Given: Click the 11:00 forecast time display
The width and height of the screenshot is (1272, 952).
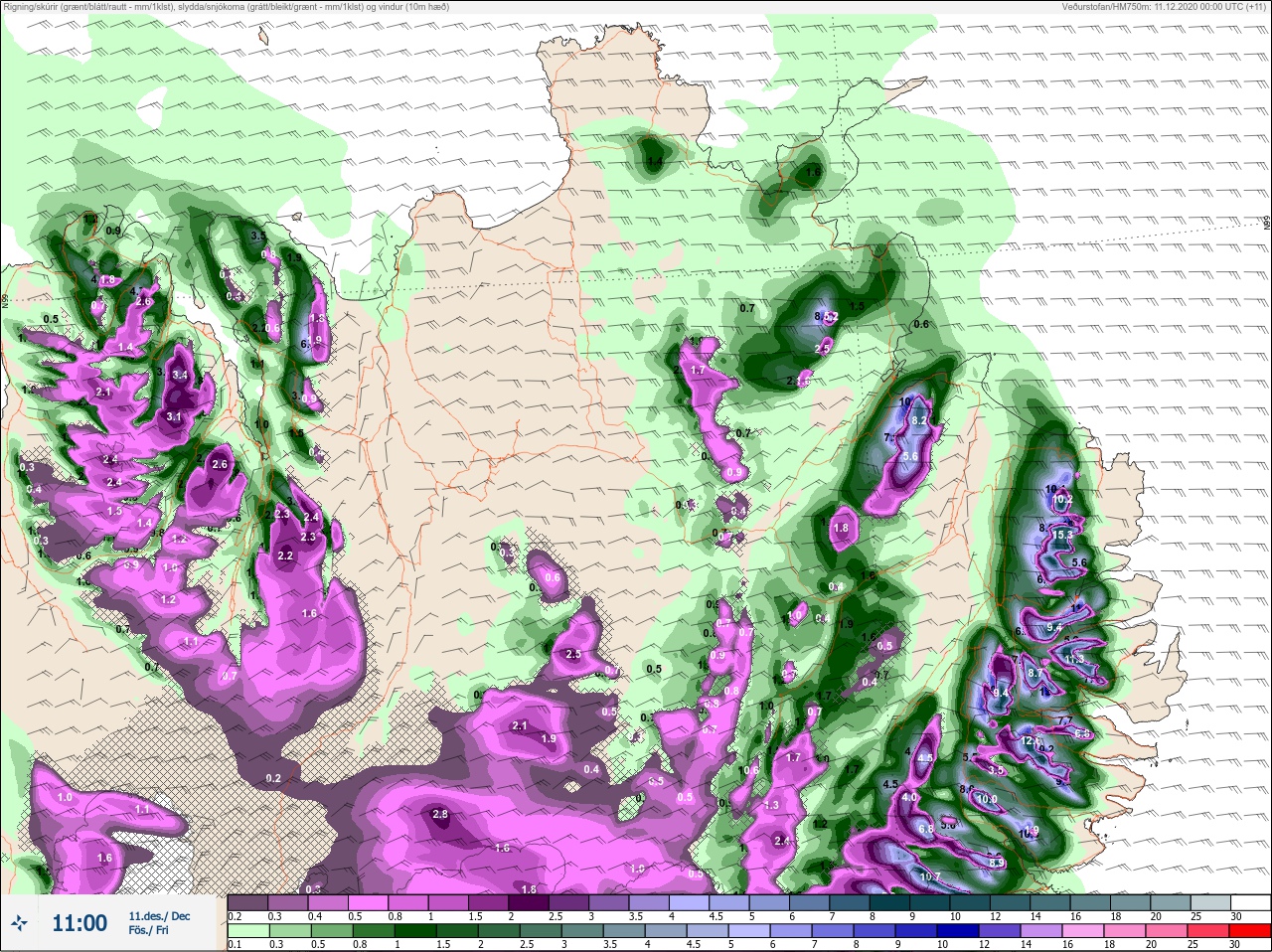Looking at the screenshot, I should 79,923.
